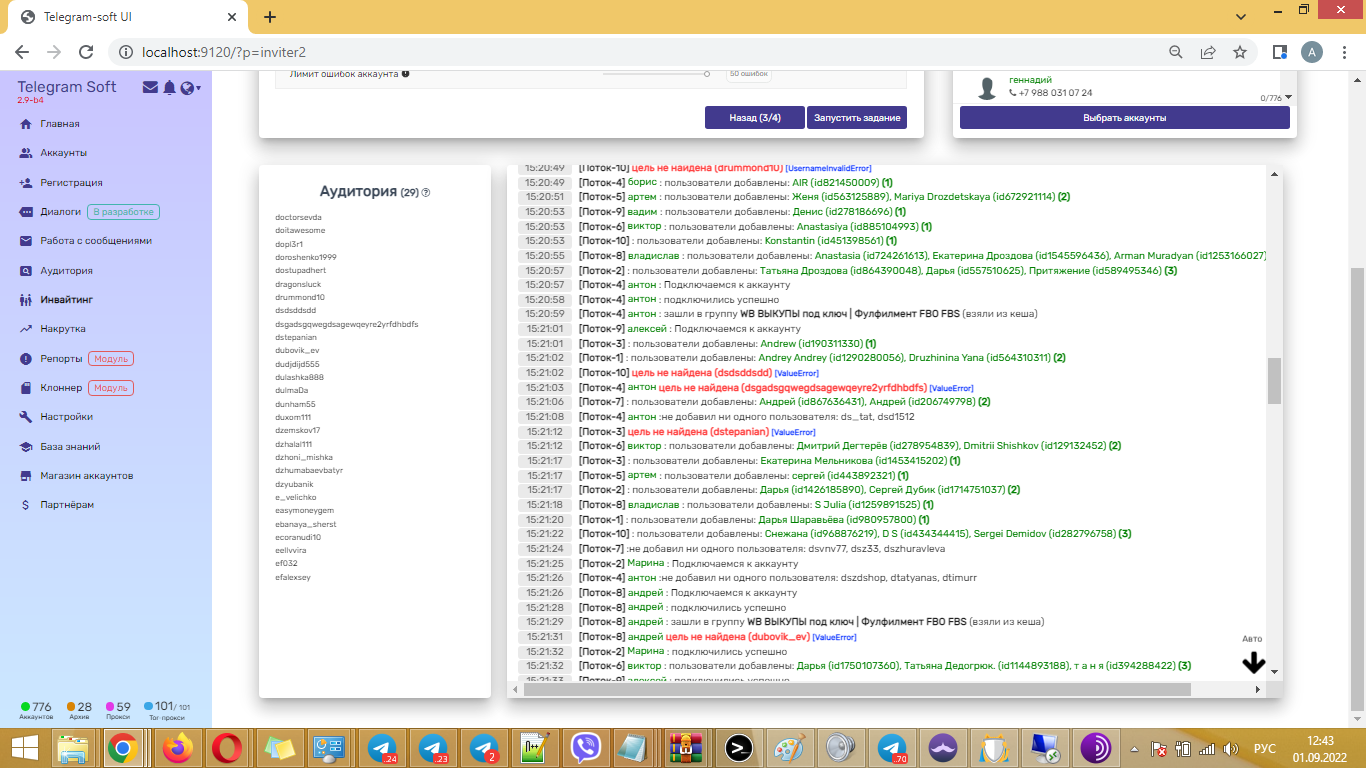Toggle auto-scroll down arrow in the log
This screenshot has height=768, width=1366.
pyautogui.click(x=1253, y=663)
